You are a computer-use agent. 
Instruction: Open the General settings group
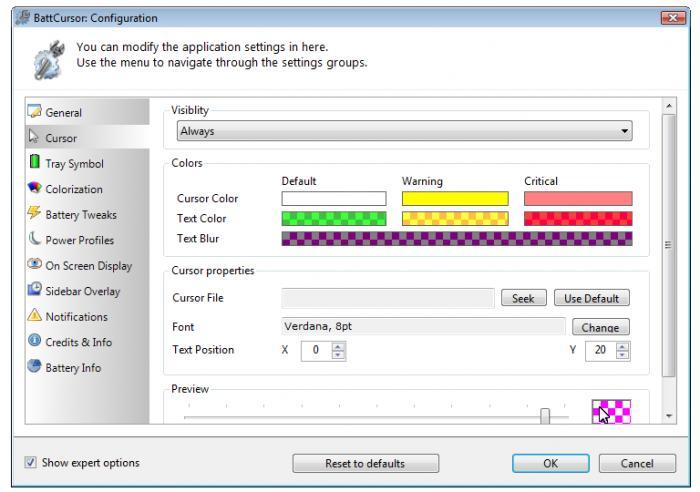click(x=88, y=112)
